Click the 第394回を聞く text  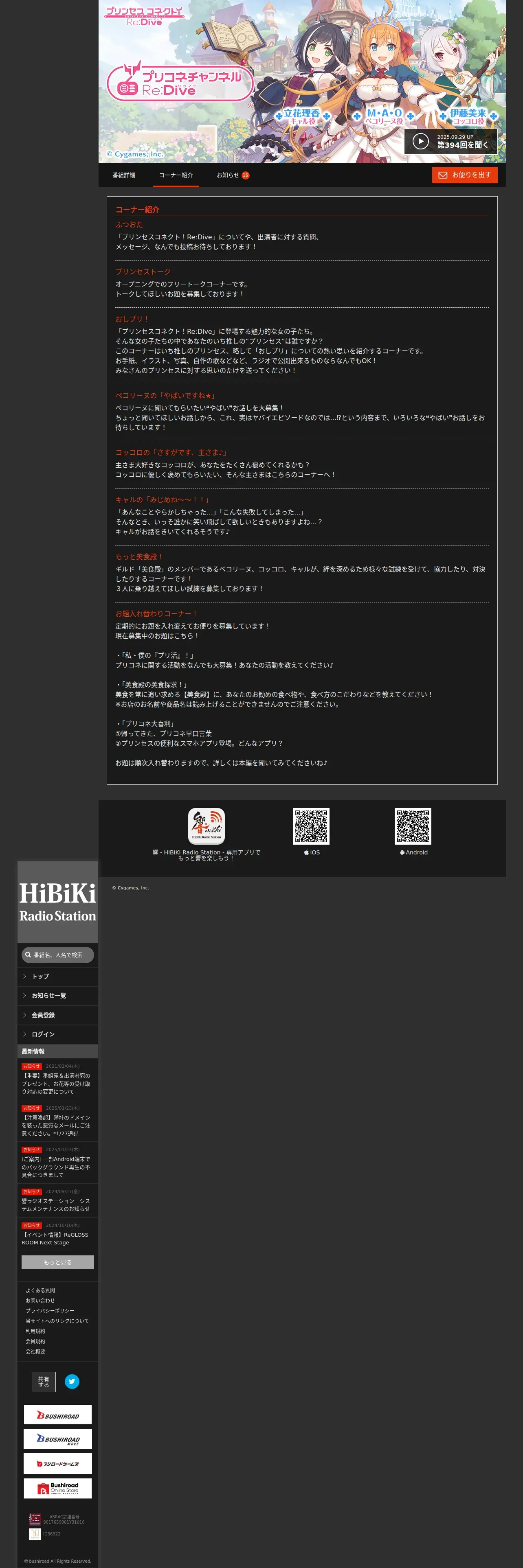[x=462, y=145]
